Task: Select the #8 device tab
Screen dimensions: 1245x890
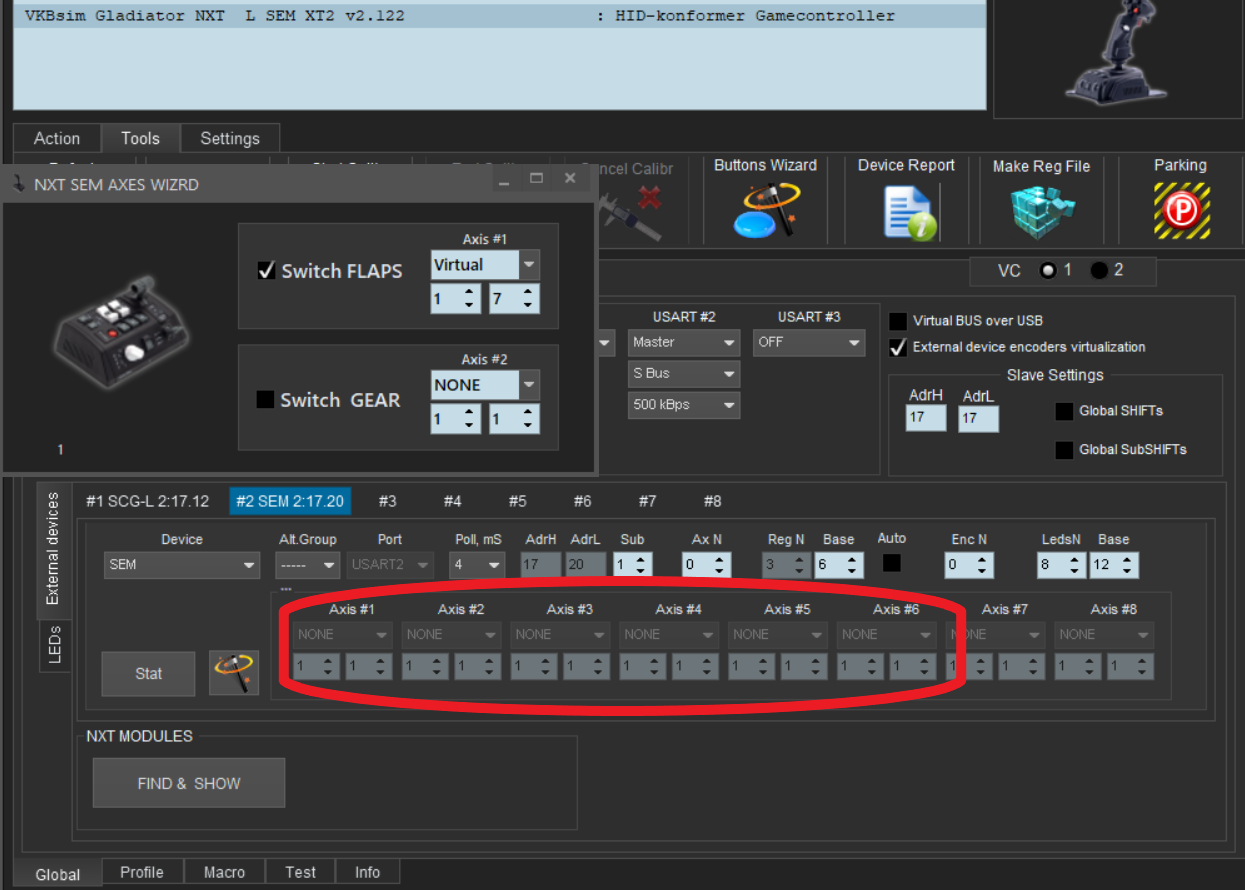Action: point(712,501)
